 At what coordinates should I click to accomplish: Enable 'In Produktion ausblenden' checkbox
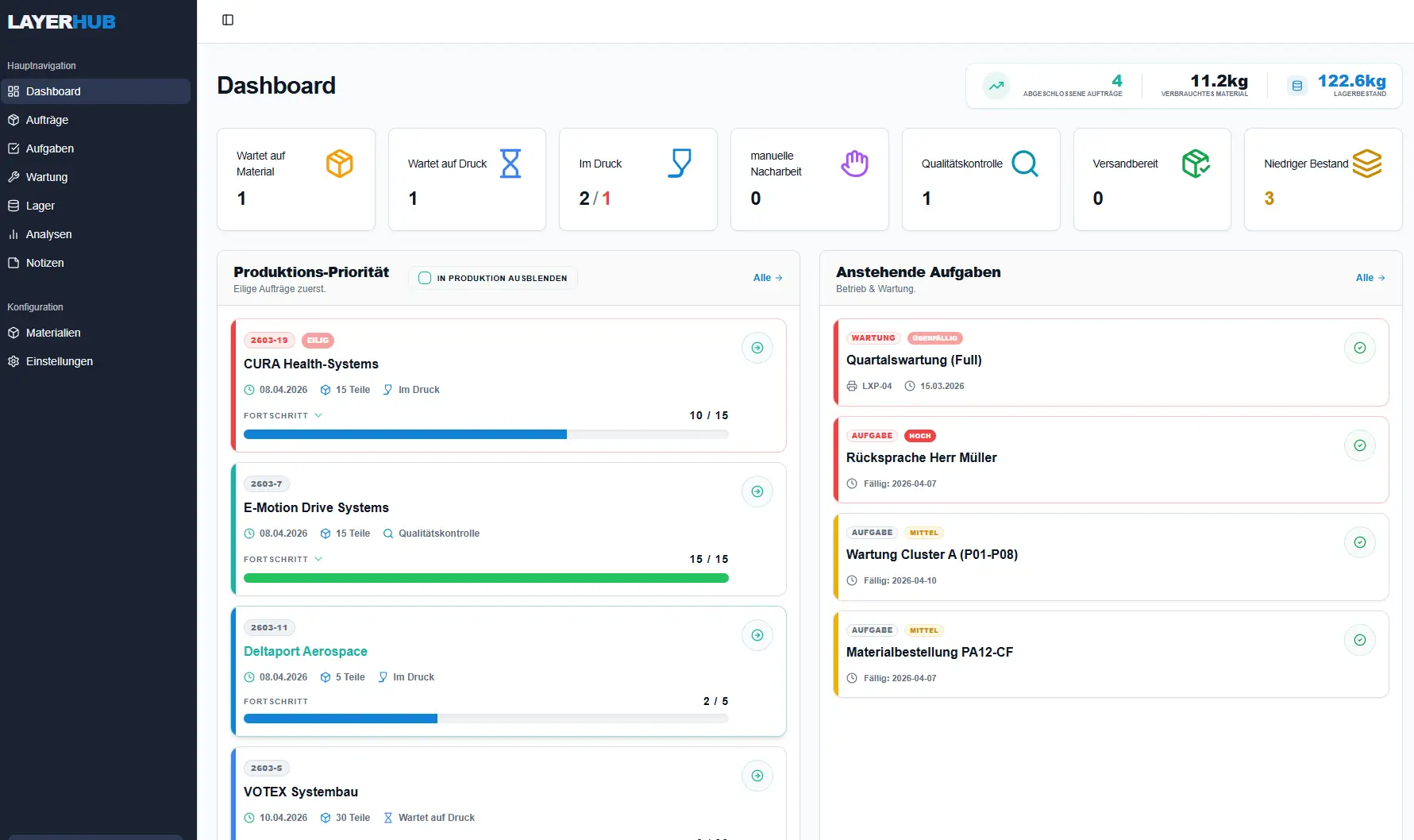point(425,278)
